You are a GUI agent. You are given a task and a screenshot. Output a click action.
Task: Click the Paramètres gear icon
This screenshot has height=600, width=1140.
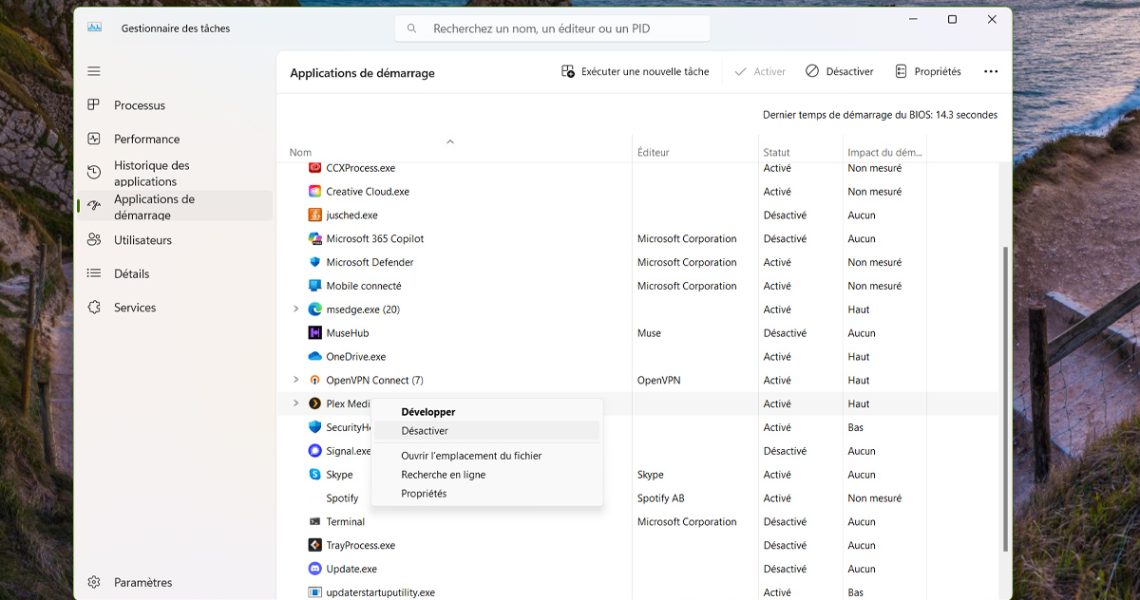[94, 582]
